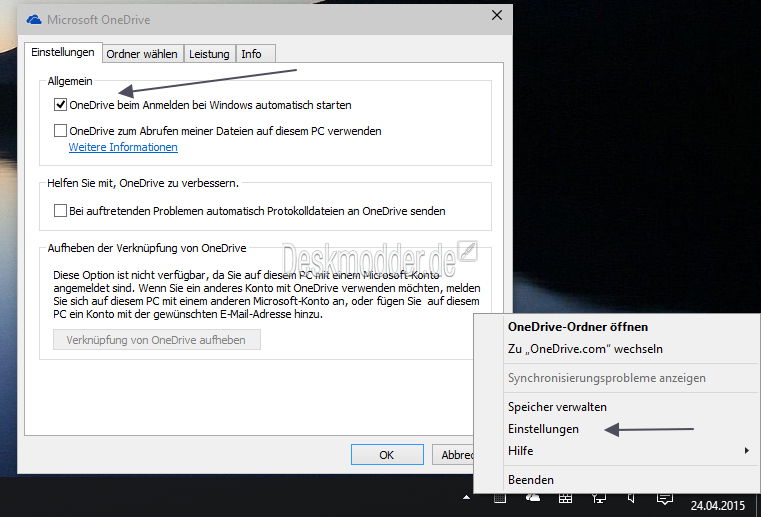Show hidden tray icons arrow
Viewport: 761px width, 517px height.
[x=466, y=498]
